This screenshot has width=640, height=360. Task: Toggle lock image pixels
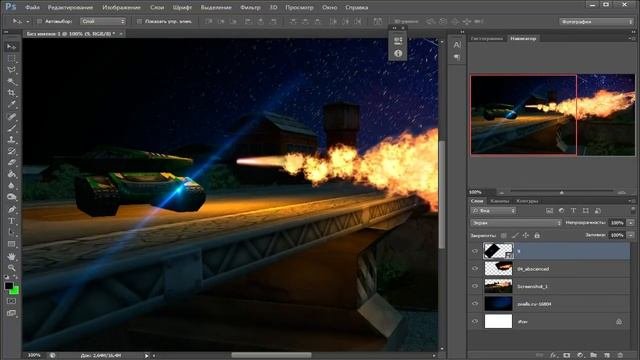point(515,236)
